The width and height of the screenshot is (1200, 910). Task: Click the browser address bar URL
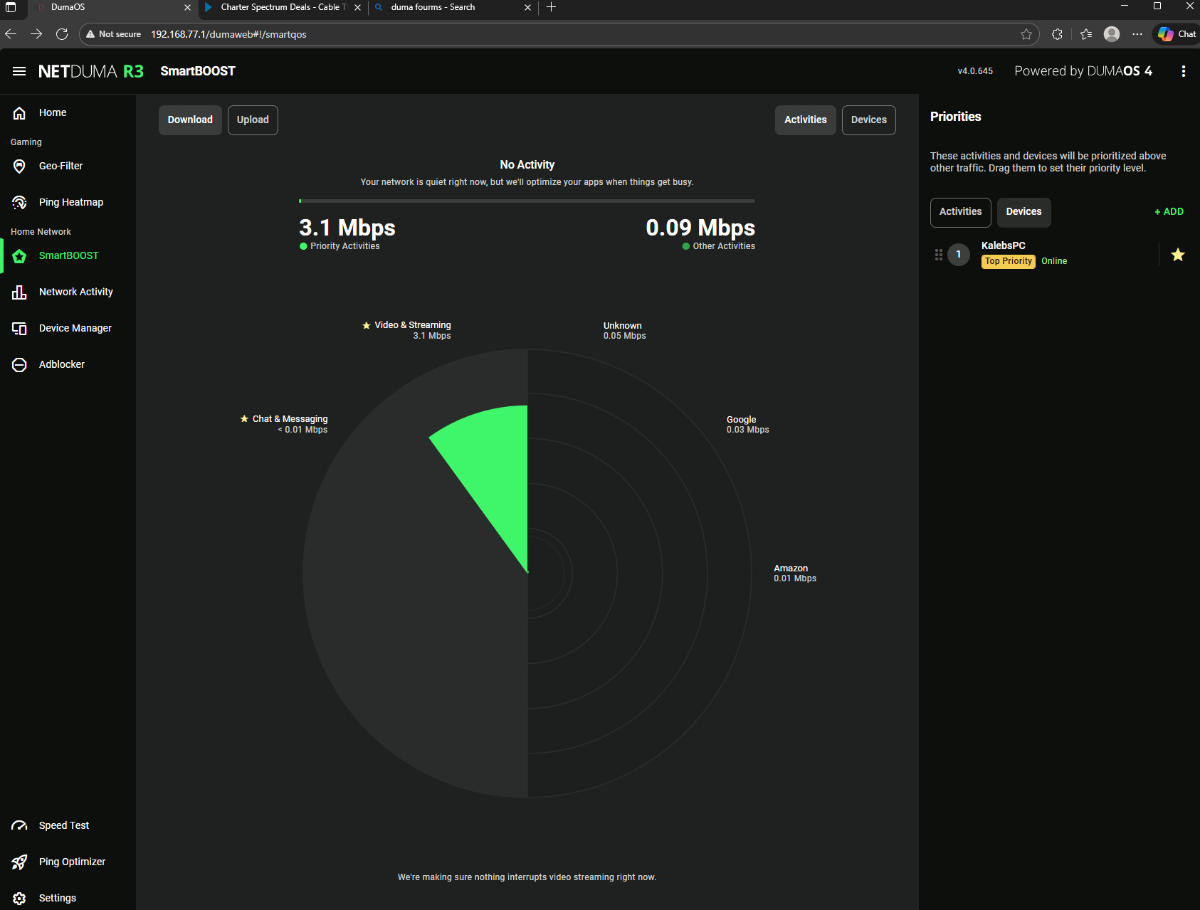tap(228, 34)
